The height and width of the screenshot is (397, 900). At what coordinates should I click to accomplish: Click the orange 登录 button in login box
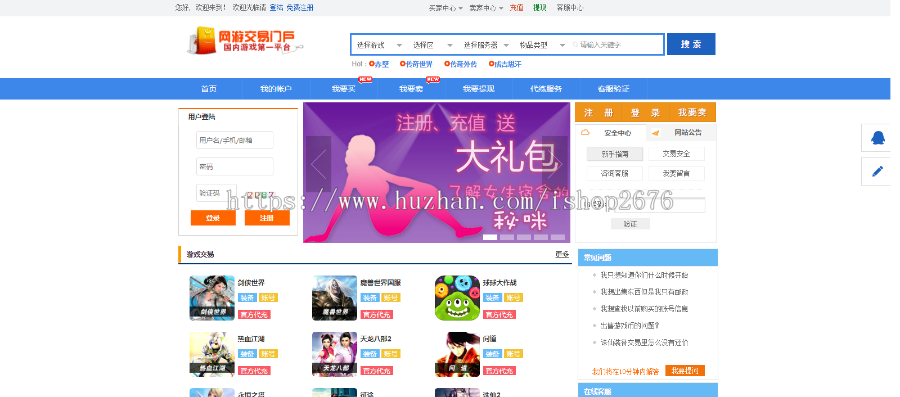point(213,218)
